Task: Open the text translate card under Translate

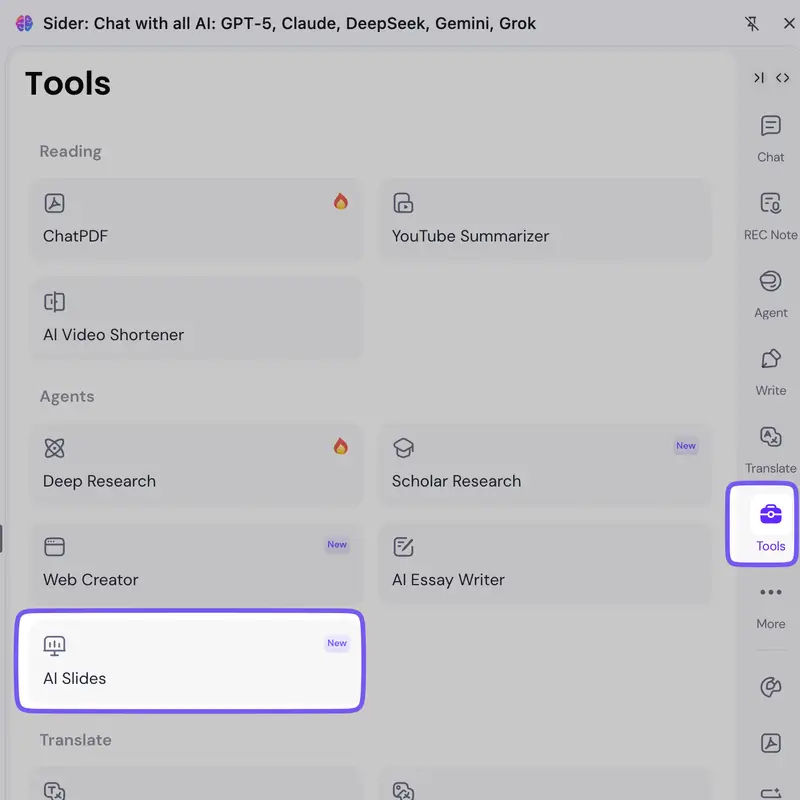Action: 196,784
